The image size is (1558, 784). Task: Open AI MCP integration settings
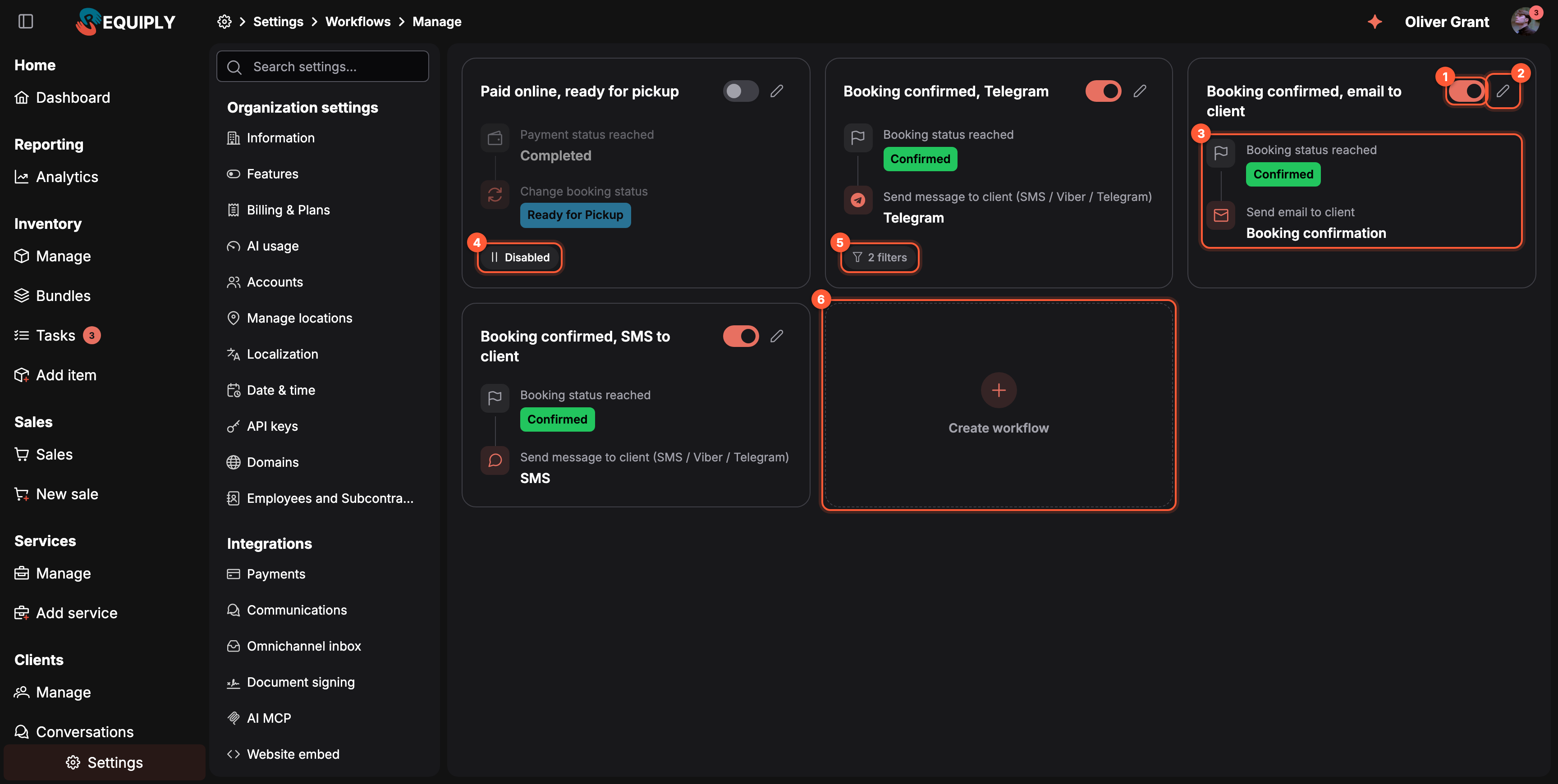coord(259,718)
